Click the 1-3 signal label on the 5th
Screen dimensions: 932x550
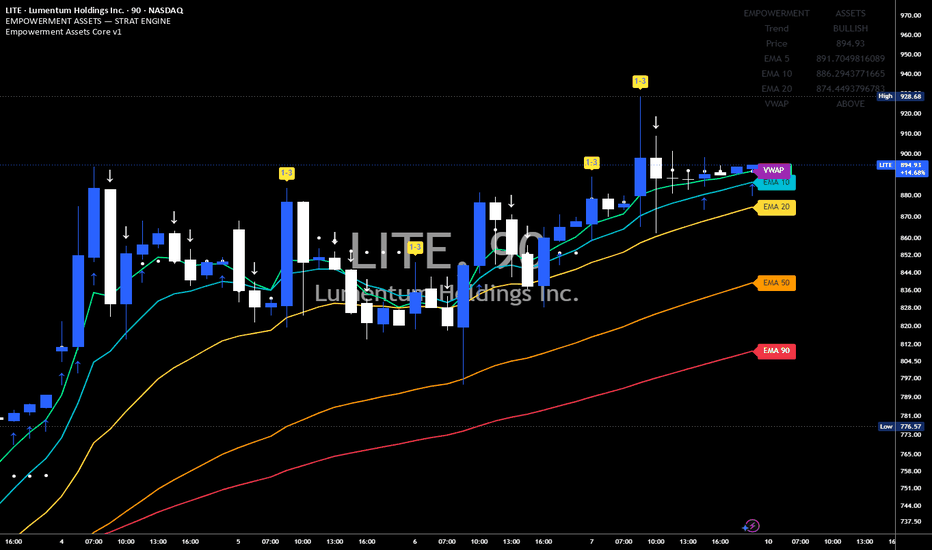pos(286,173)
